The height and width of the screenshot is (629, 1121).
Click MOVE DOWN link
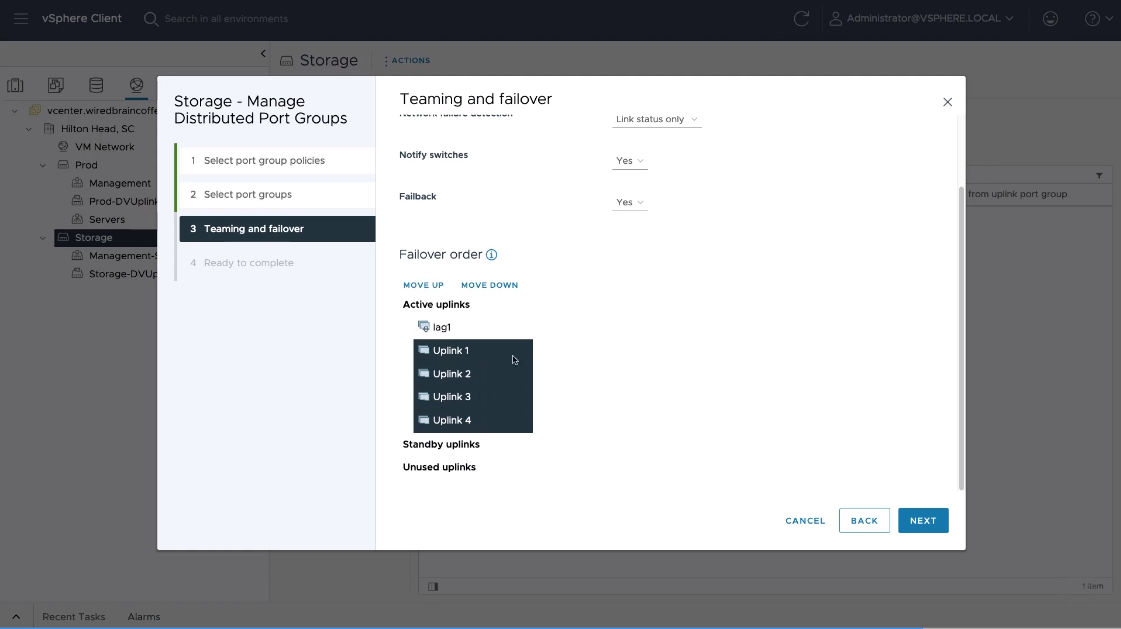point(489,285)
